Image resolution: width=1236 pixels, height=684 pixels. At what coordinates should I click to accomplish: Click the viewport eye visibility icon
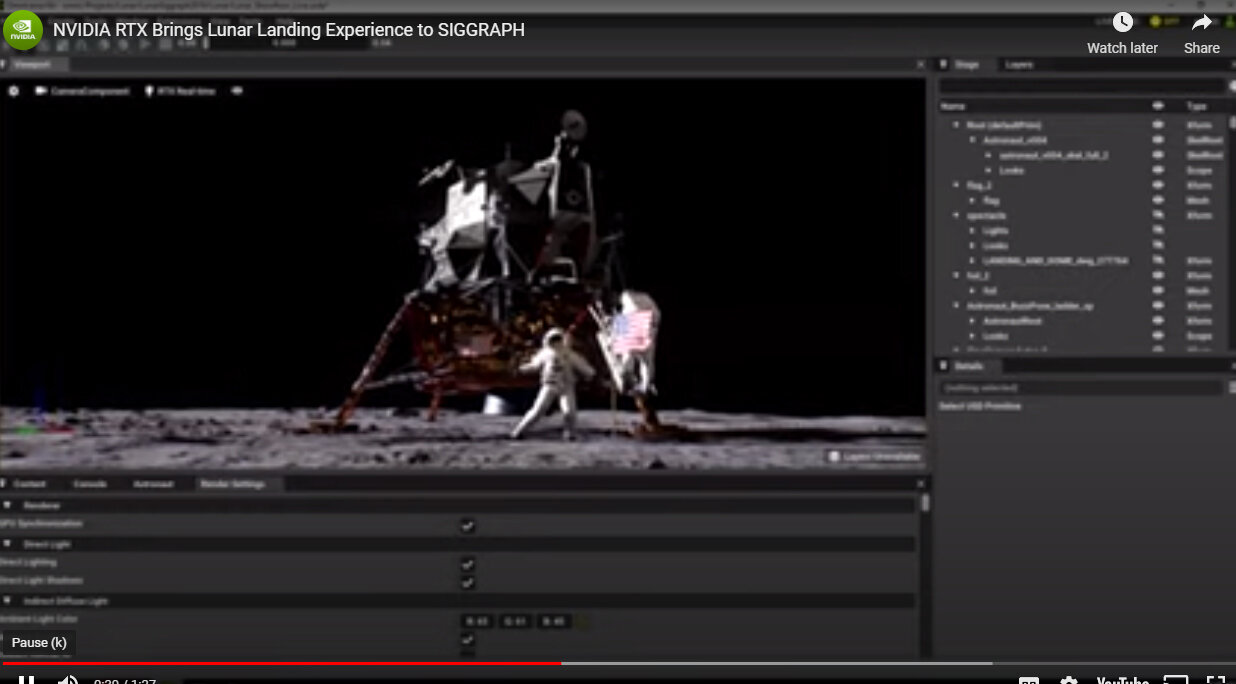(x=238, y=91)
